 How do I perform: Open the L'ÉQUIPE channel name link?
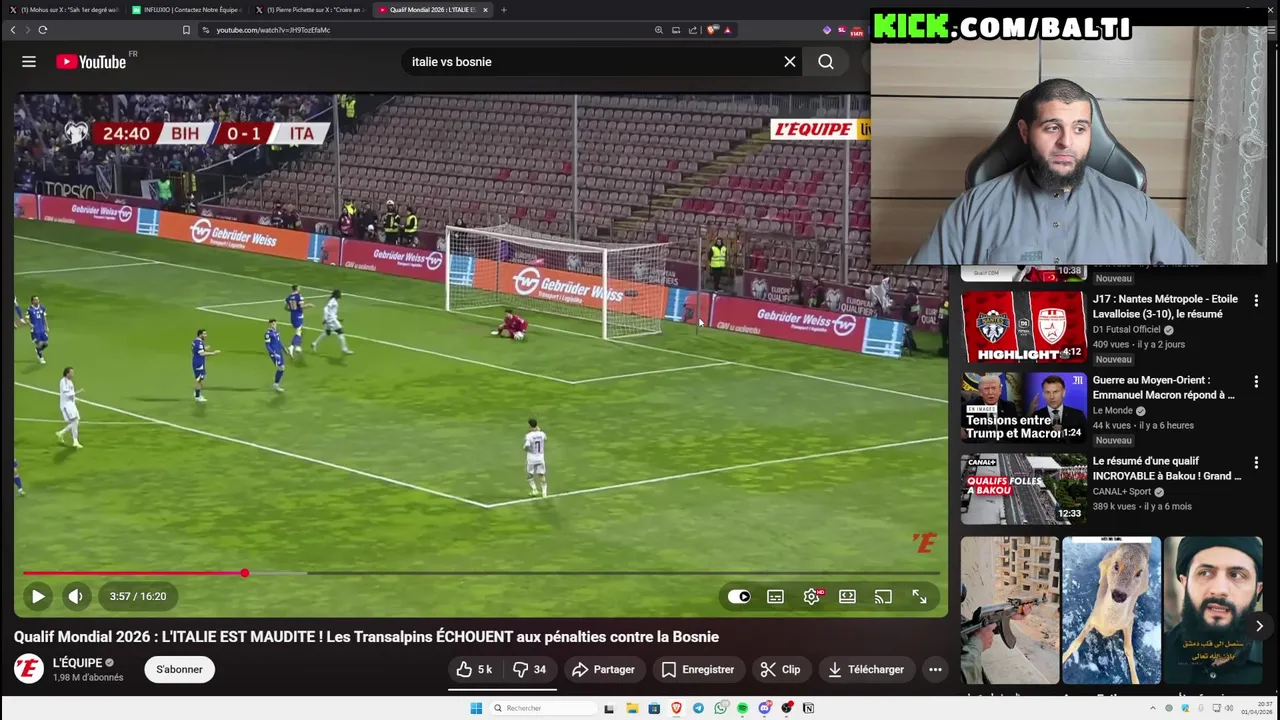pyautogui.click(x=77, y=663)
